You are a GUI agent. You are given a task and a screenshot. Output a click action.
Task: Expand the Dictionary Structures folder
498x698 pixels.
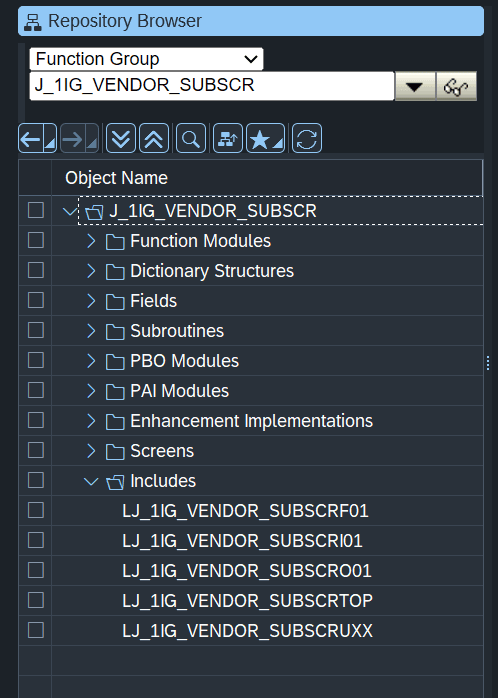[91, 271]
